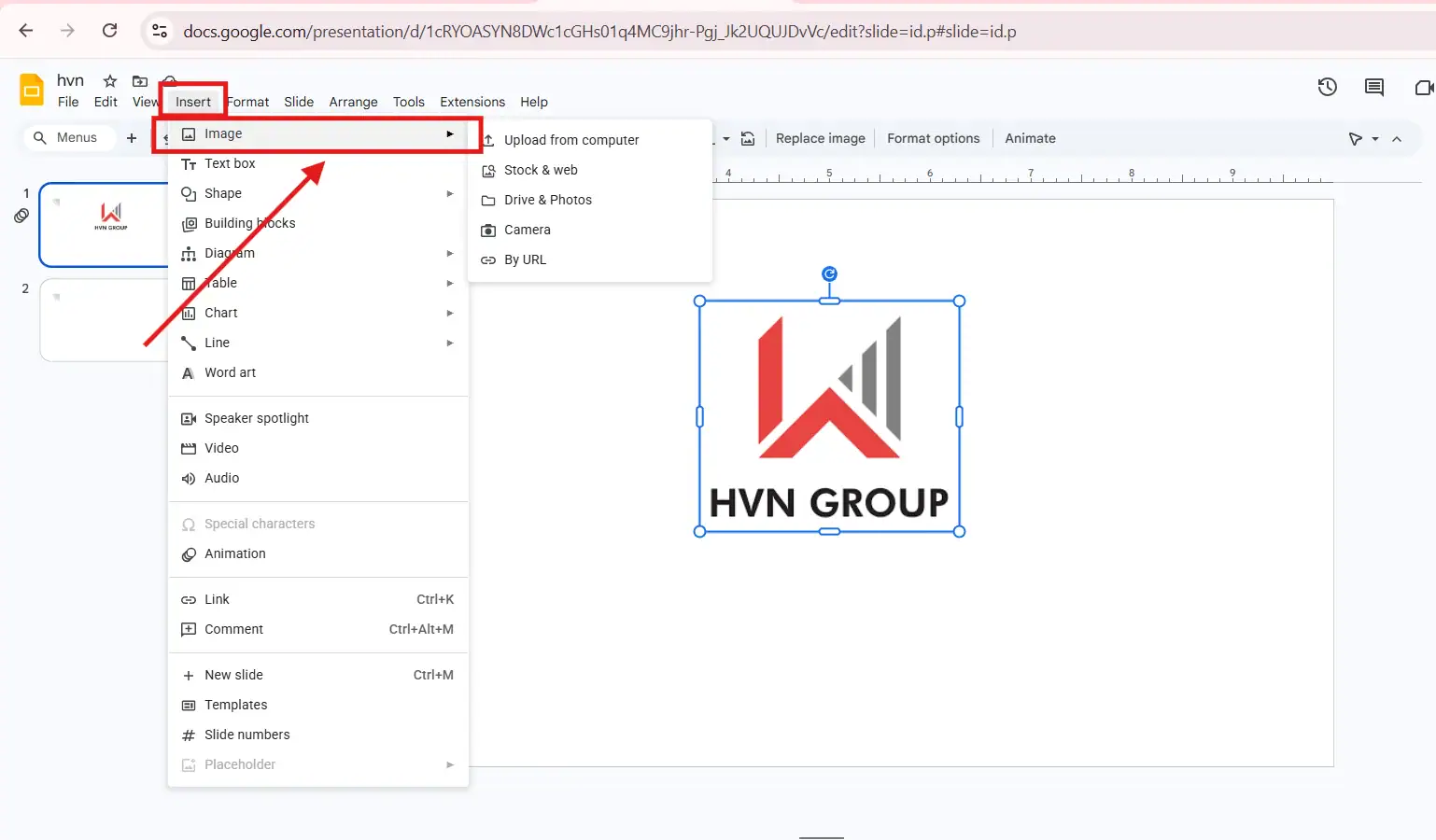Select New slide menu item

(317, 675)
